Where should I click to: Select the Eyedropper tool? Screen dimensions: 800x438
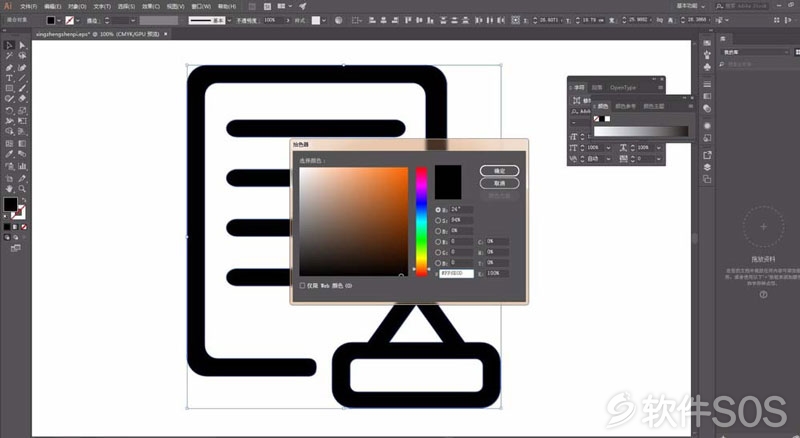click(x=9, y=154)
